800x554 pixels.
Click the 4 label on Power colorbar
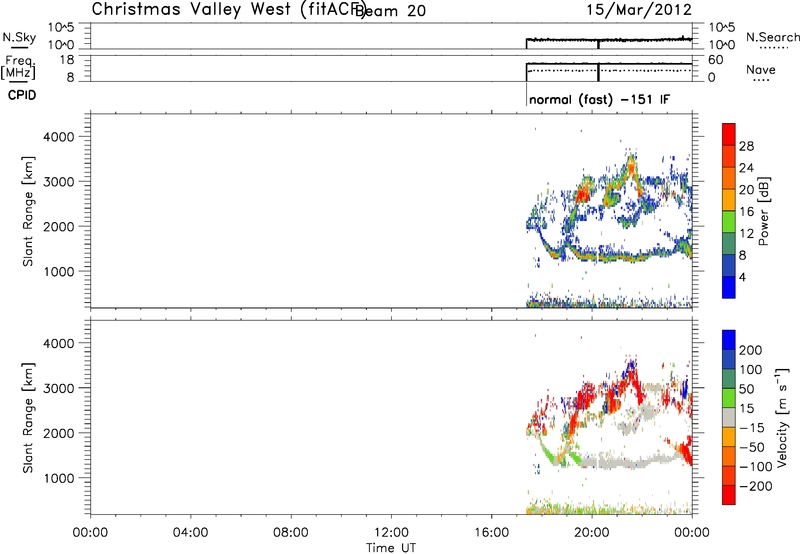pos(743,277)
